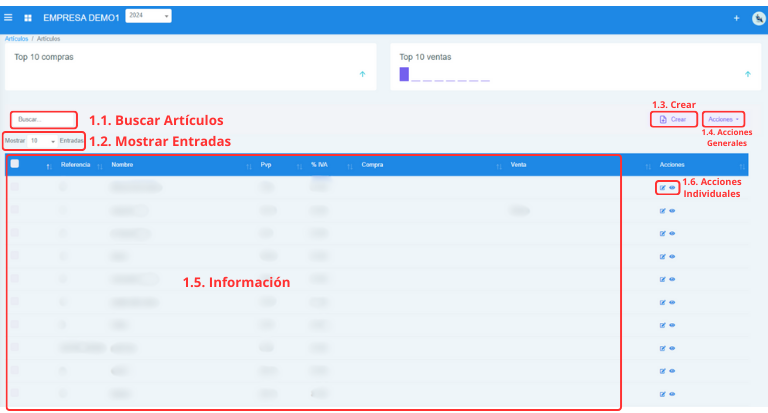Toggle the select-all checkbox in table header
The width and height of the screenshot is (768, 413).
pos(15,164)
